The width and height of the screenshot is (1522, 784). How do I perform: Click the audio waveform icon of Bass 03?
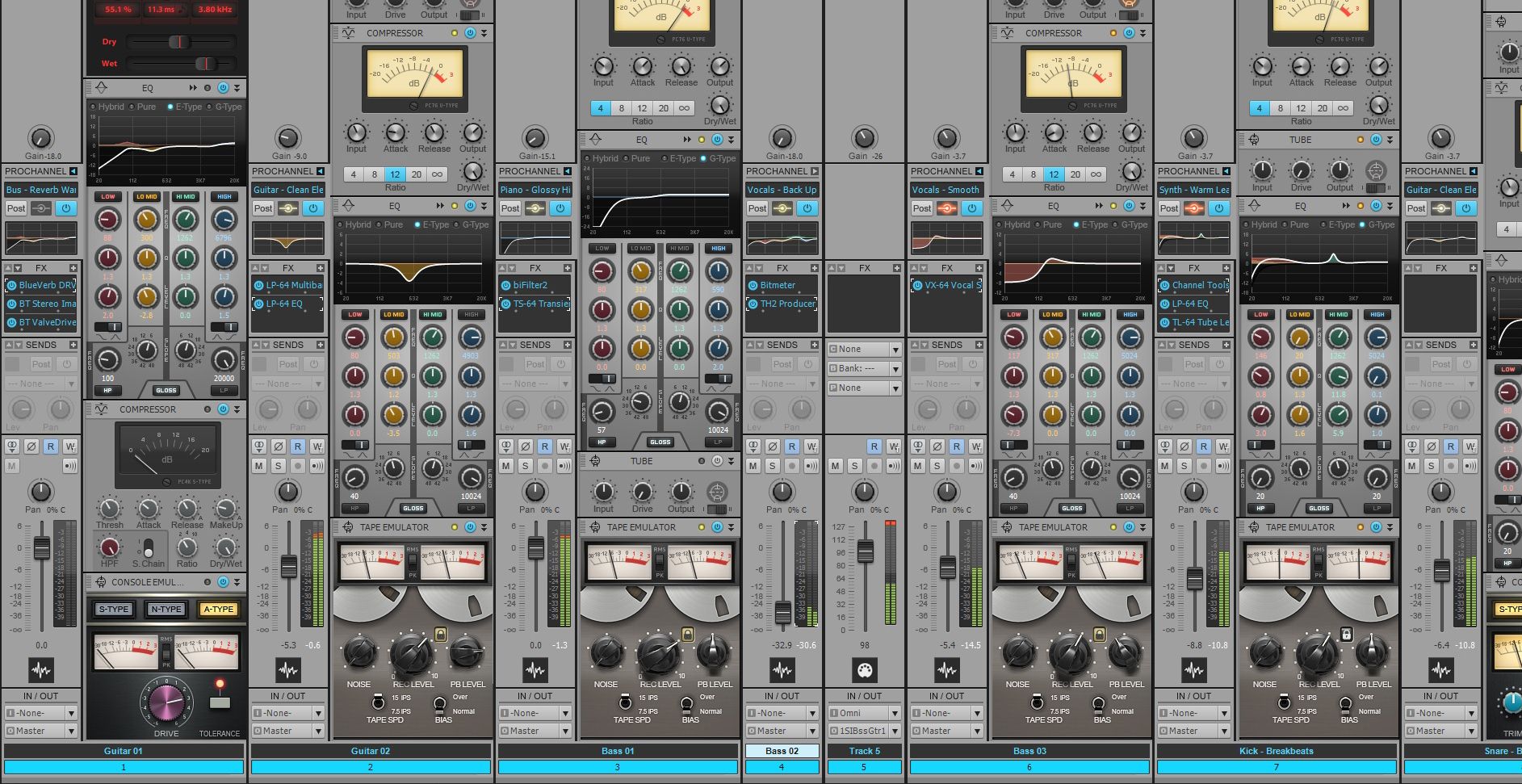coord(947,670)
